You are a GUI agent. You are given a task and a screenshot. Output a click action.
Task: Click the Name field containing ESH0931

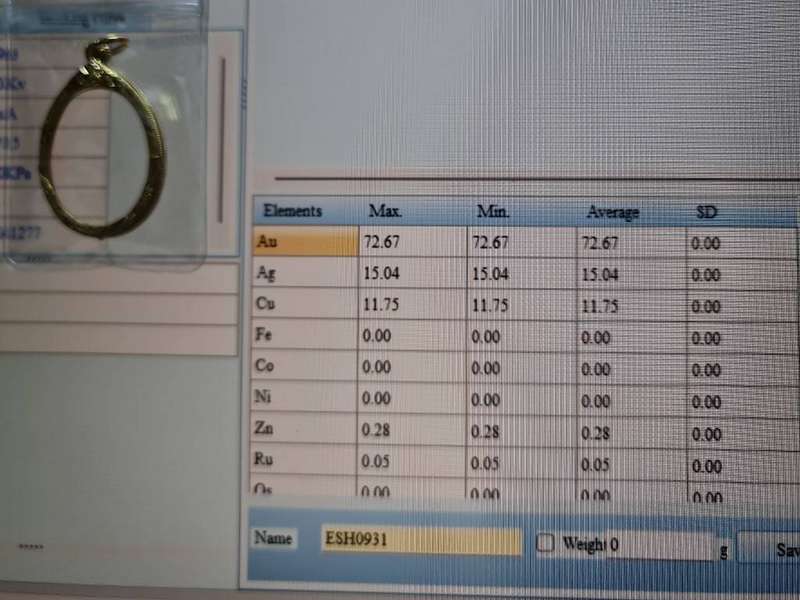[x=421, y=540]
